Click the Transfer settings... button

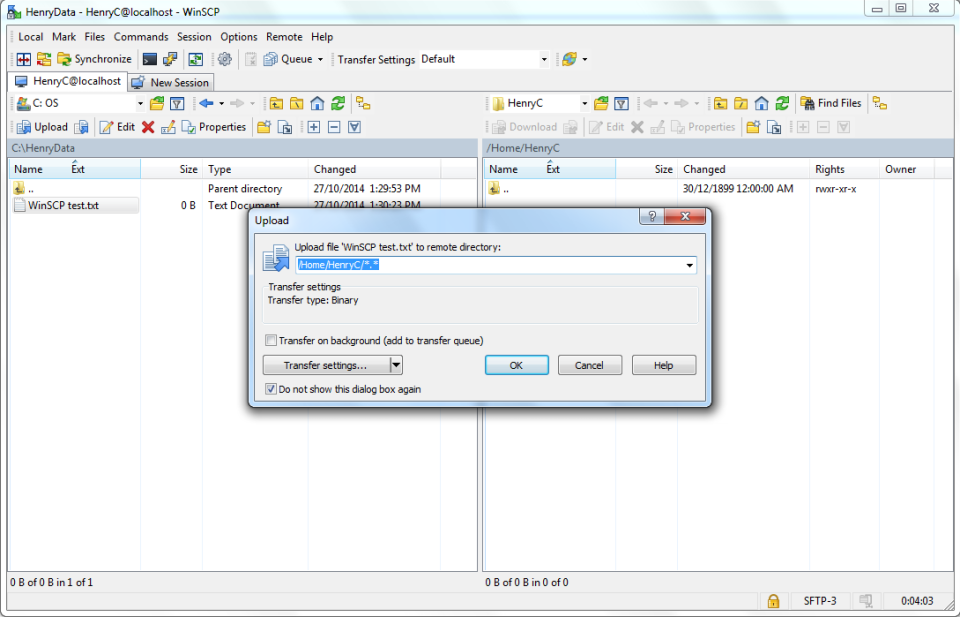click(326, 365)
